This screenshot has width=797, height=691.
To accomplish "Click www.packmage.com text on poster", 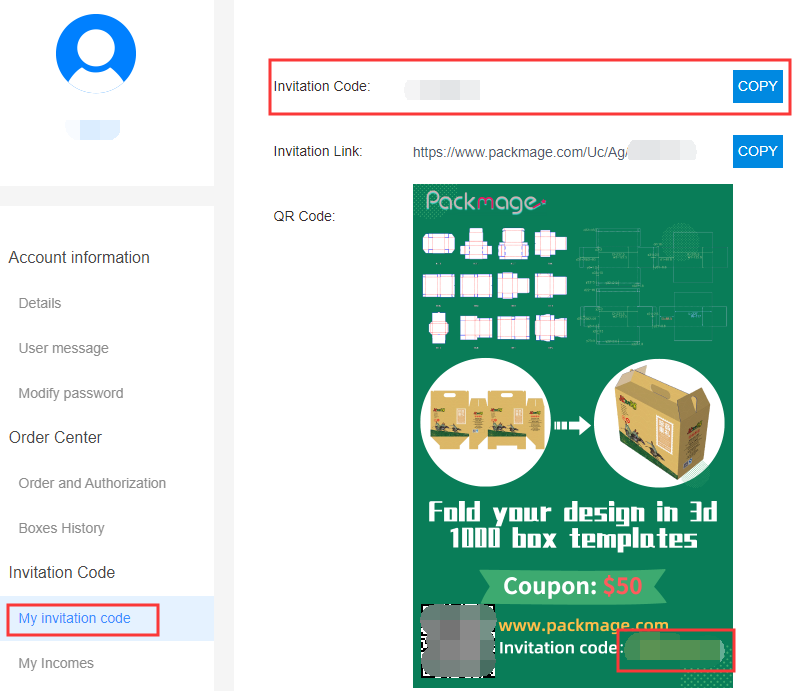I will 583,625.
